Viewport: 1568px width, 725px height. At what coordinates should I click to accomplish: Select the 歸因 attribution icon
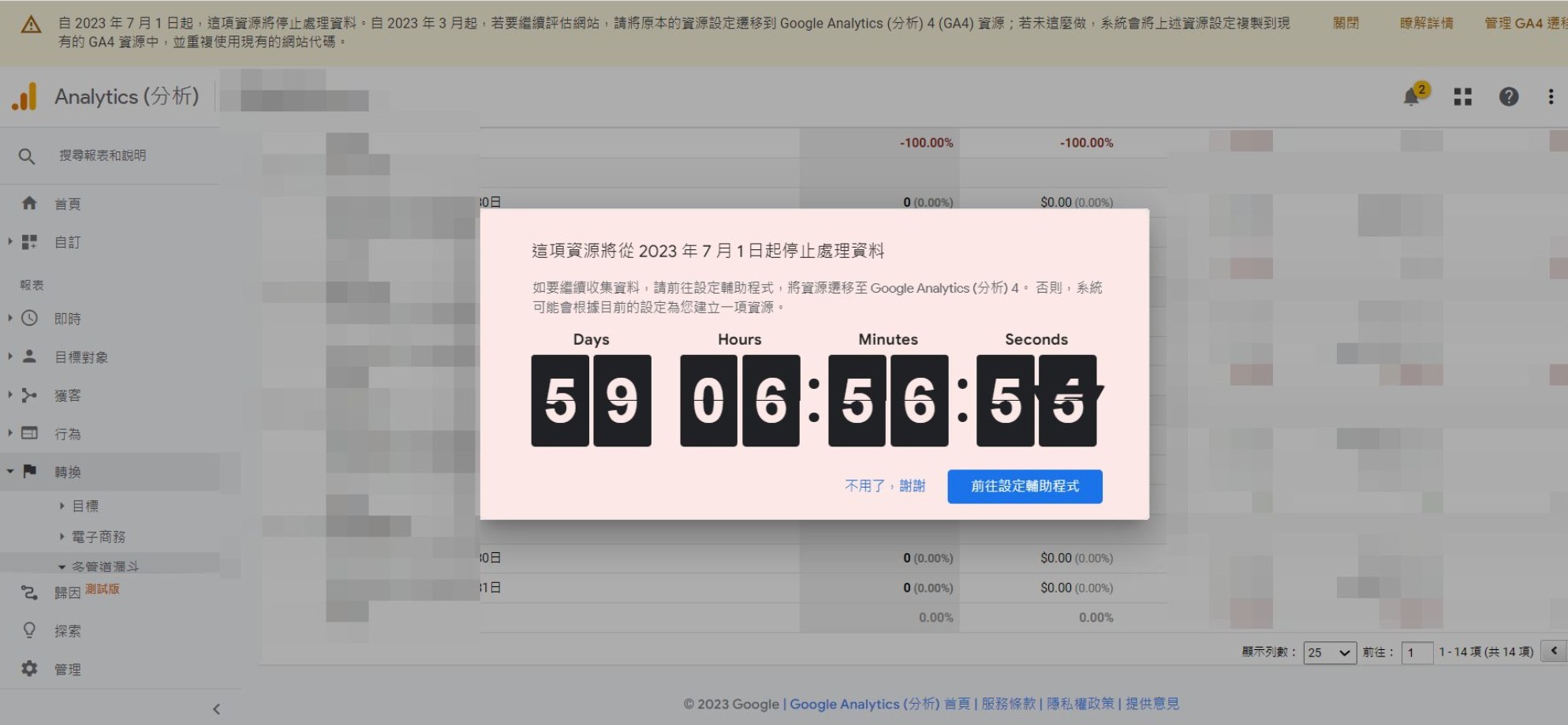pos(29,590)
